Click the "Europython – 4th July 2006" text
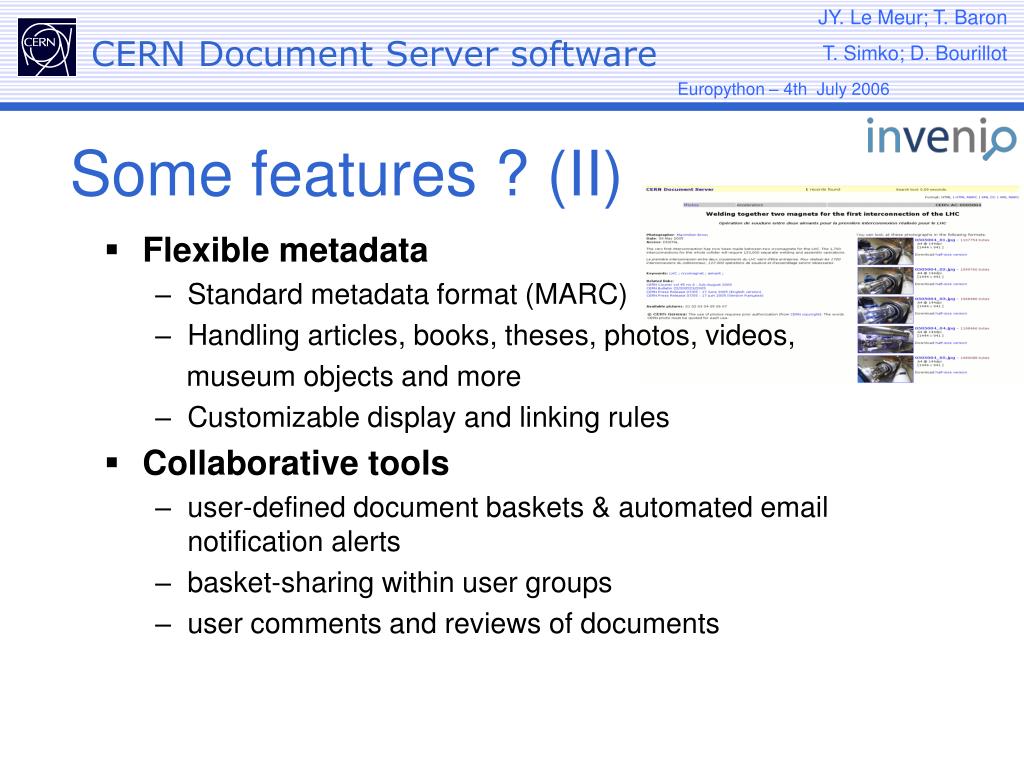The width and height of the screenshot is (1024, 768). coord(783,89)
